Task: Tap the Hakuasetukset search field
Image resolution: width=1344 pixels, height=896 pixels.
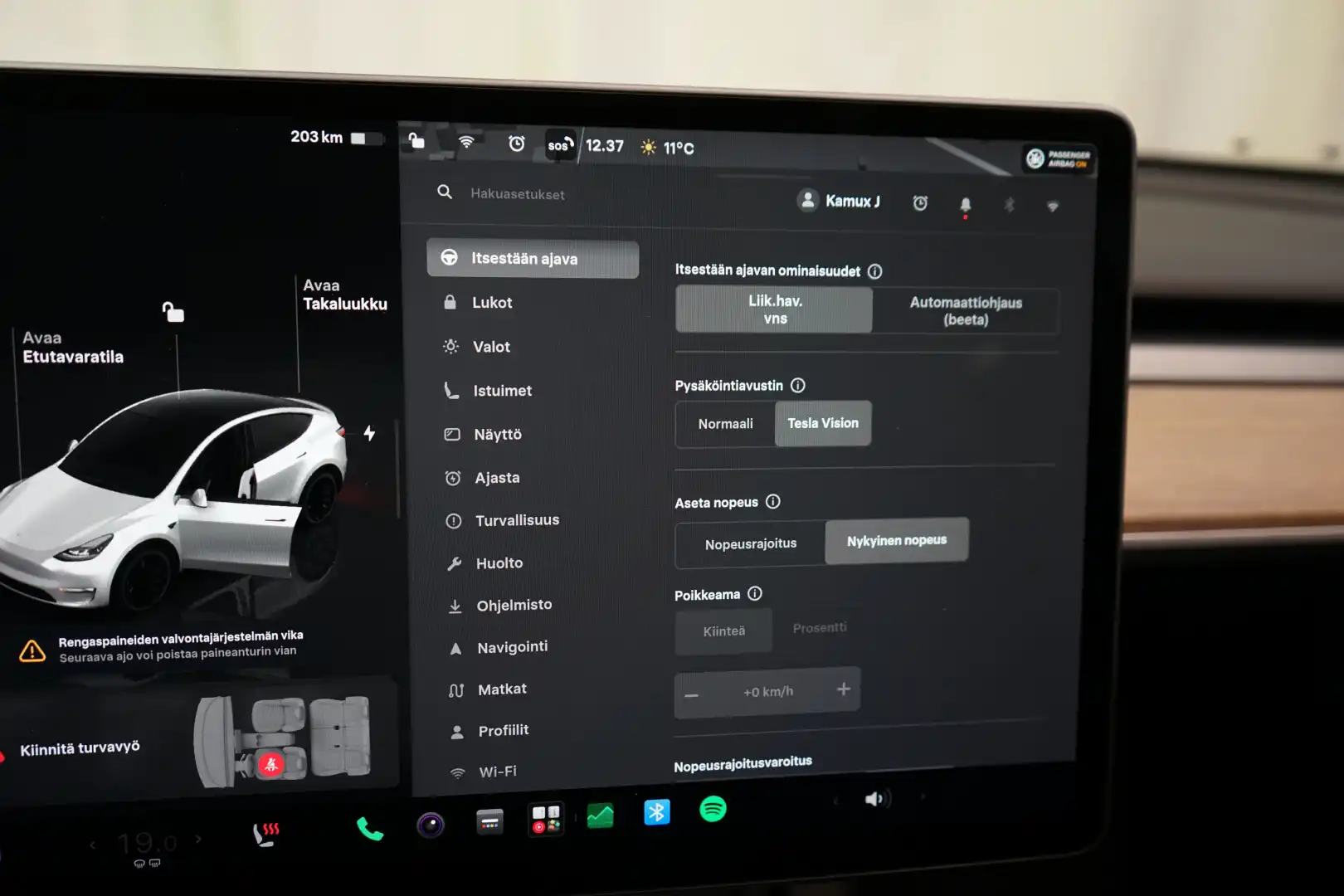Action: (517, 193)
